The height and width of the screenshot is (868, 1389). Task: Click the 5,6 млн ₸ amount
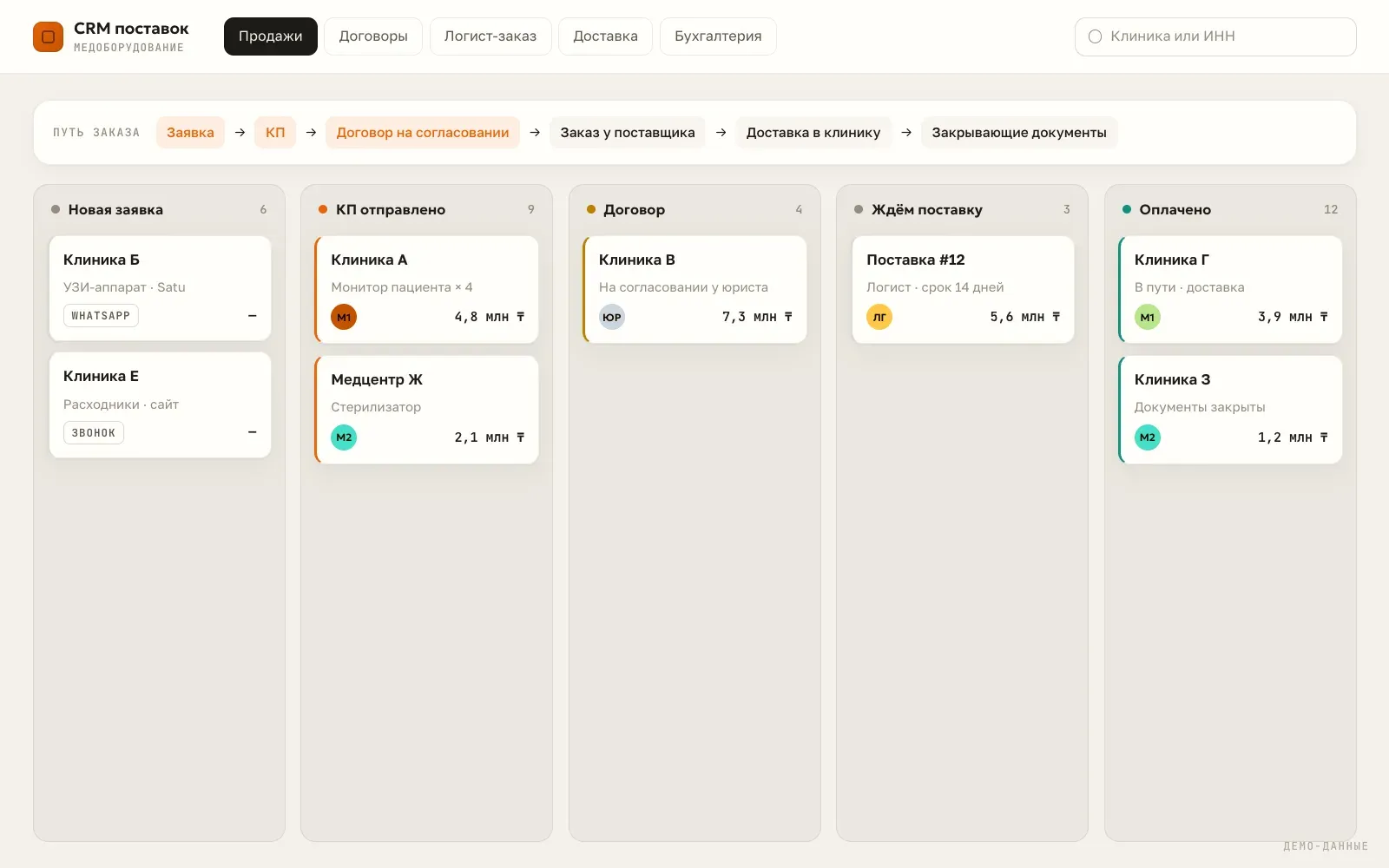click(1025, 317)
